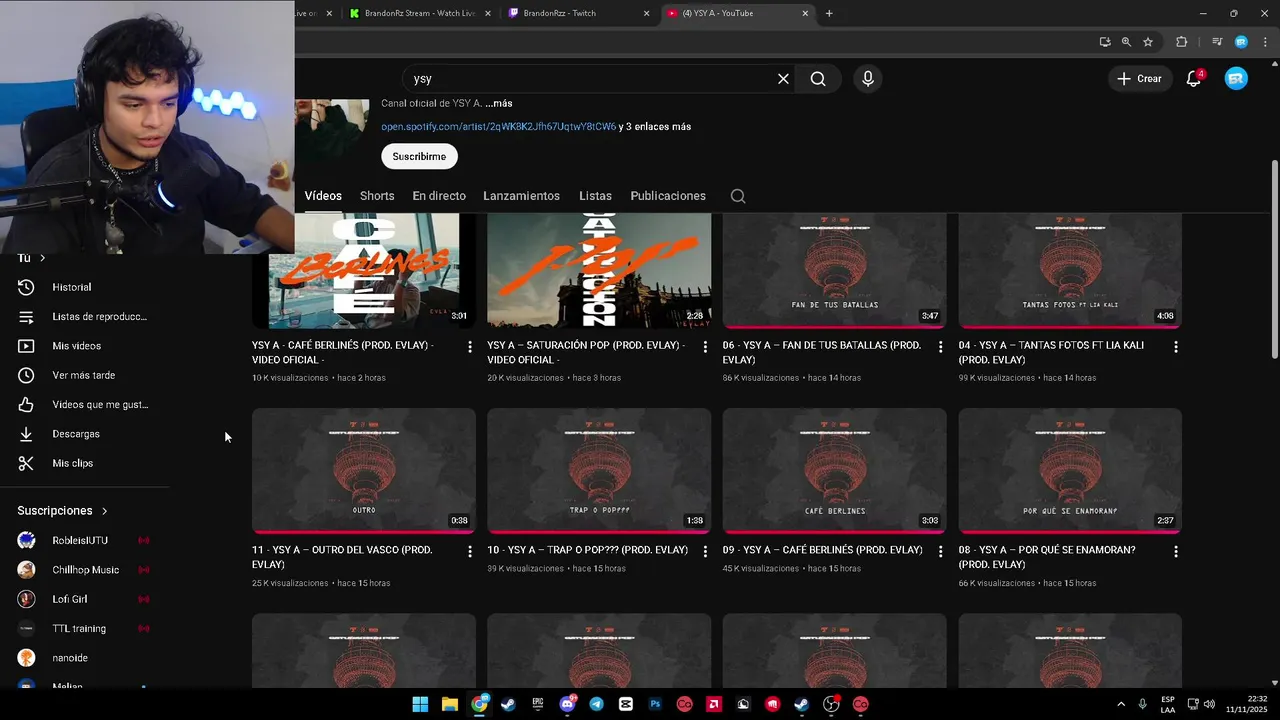The image size is (1280, 720).
Task: Play the Saturación Pop video thumbnail
Action: click(599, 270)
